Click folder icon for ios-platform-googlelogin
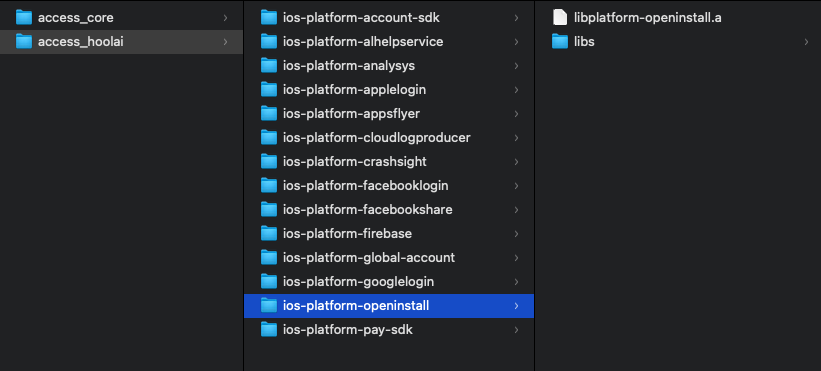This screenshot has width=821, height=371. coord(269,282)
